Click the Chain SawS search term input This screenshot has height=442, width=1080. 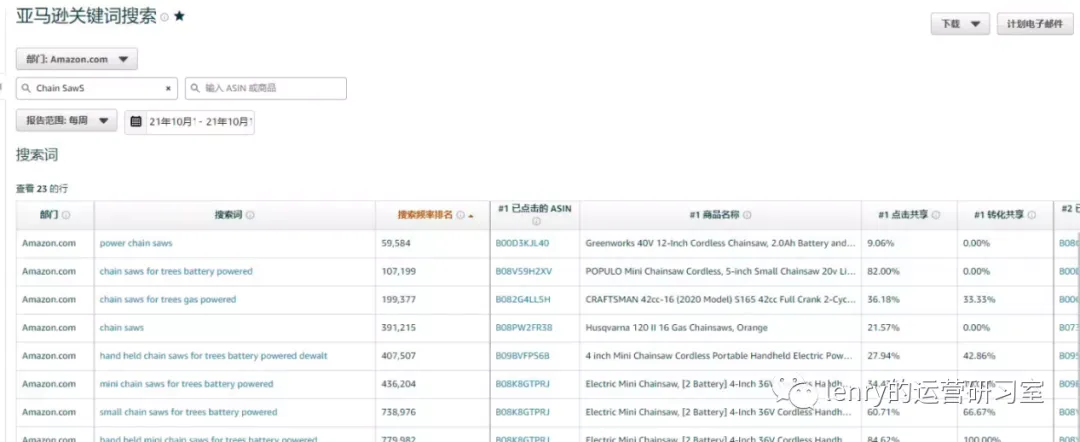click(97, 89)
